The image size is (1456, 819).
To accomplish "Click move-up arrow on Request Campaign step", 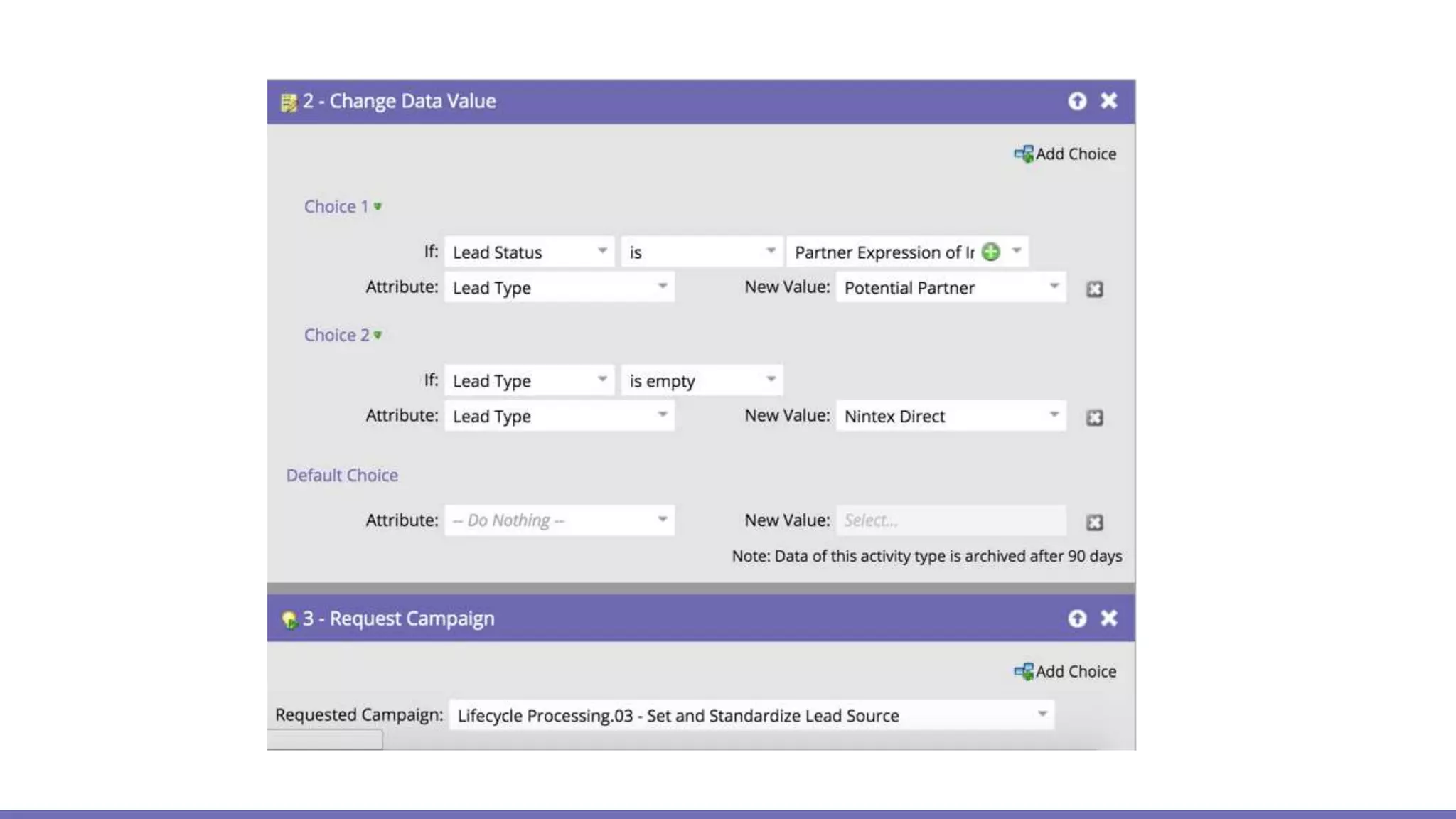I will click(x=1077, y=619).
